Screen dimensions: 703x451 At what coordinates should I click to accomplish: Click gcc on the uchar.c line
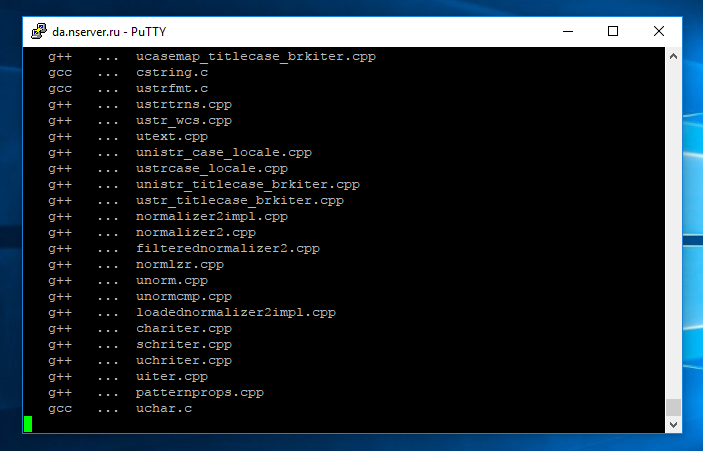click(x=60, y=408)
